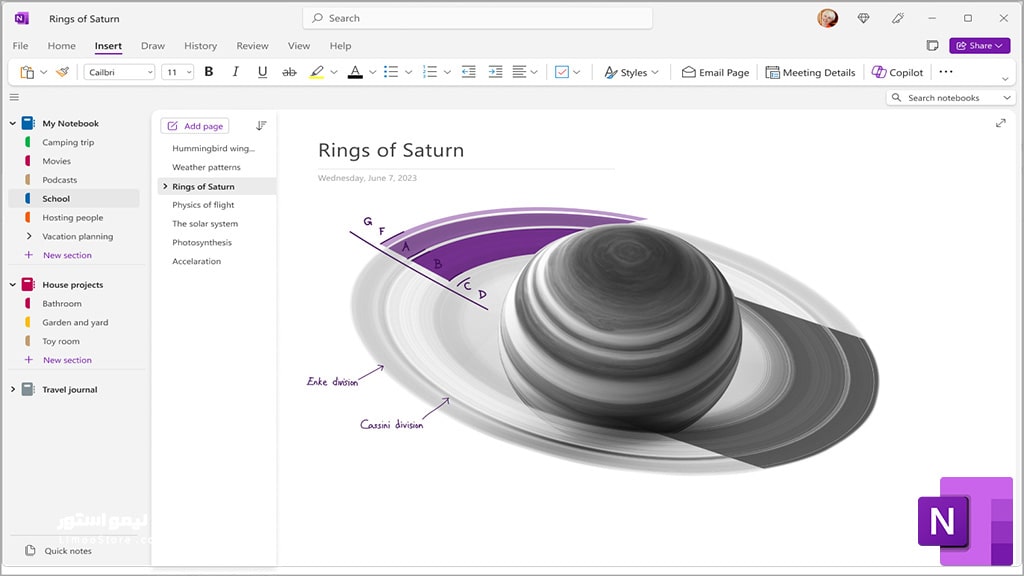The width and height of the screenshot is (1024, 576).
Task: Open the Review tab
Action: [252, 46]
